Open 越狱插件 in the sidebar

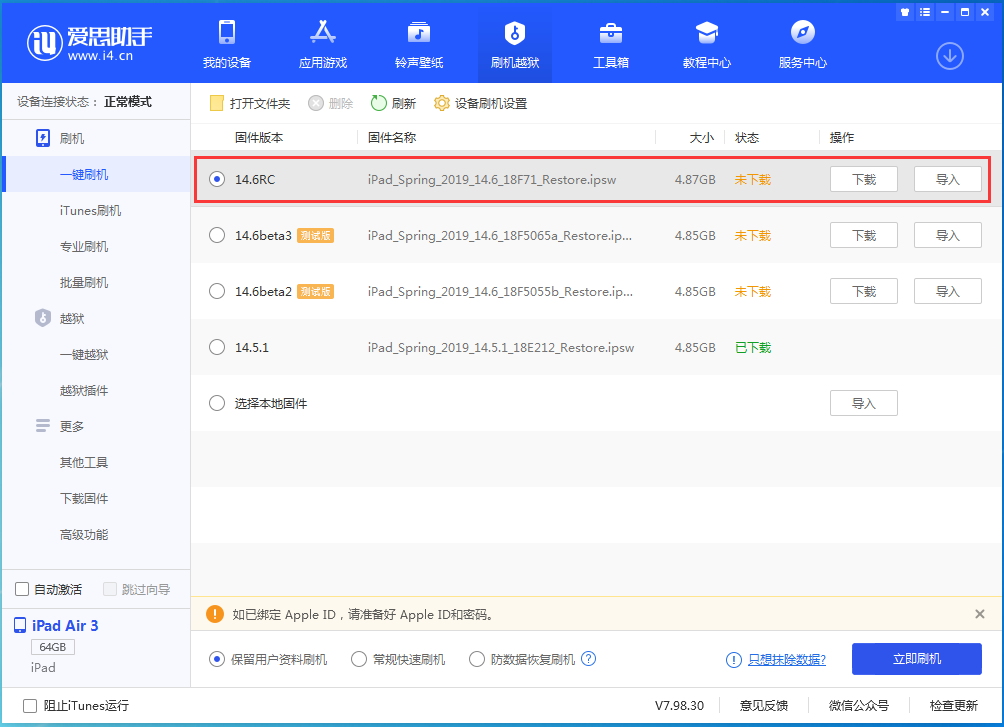(84, 390)
